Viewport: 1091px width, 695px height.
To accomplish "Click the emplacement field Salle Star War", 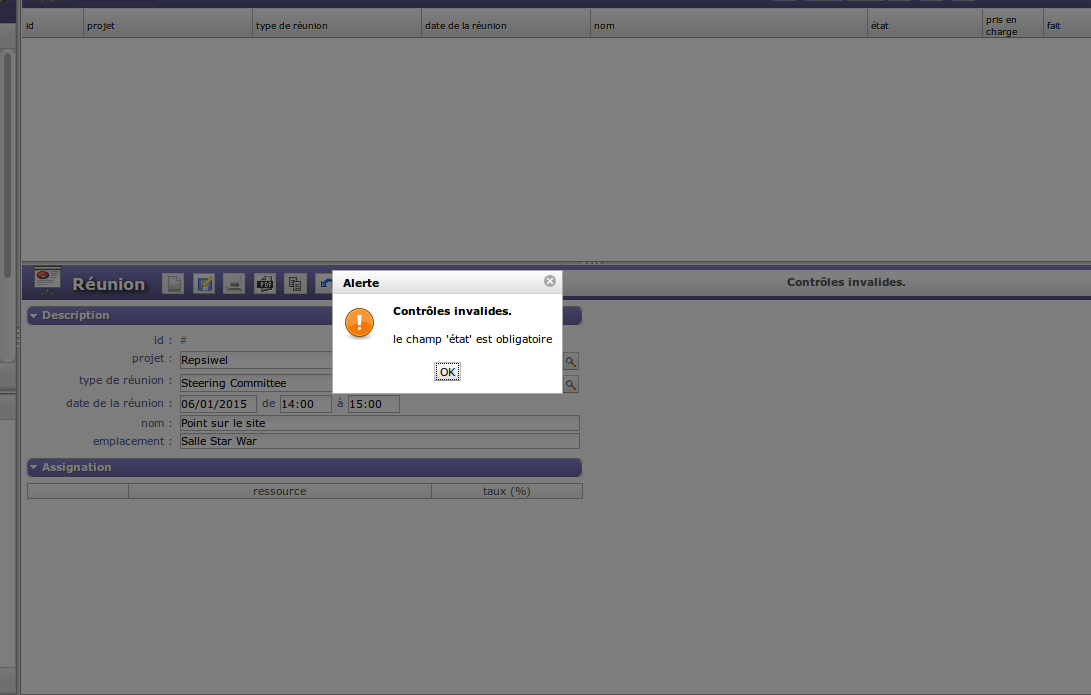I will tap(379, 441).
